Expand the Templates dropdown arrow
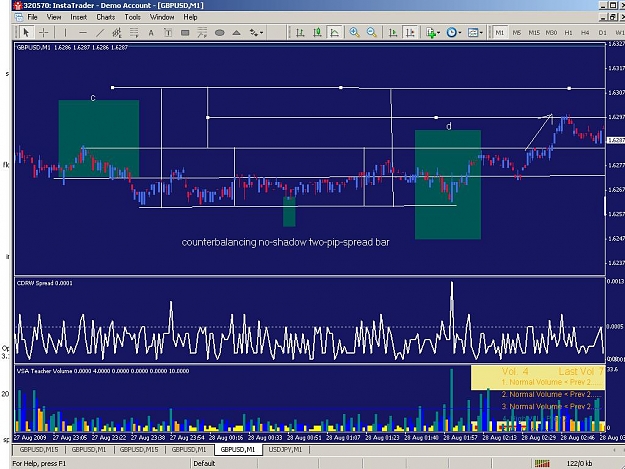The height and width of the screenshot is (469, 625). pyautogui.click(x=482, y=33)
